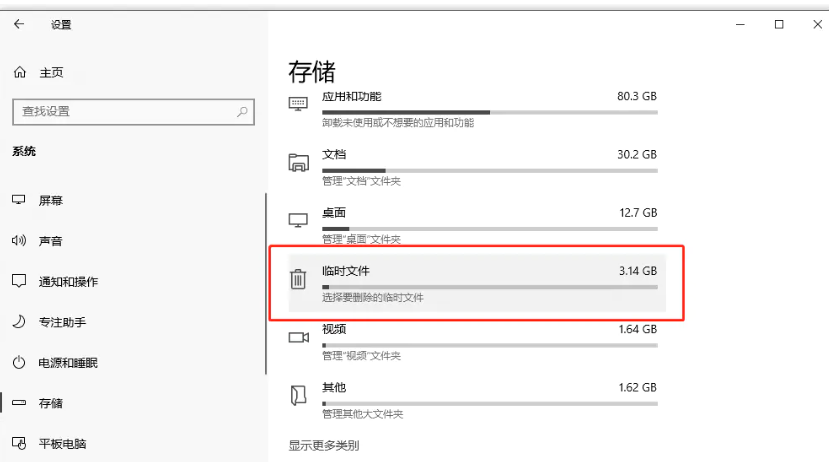The width and height of the screenshot is (829, 462).
Task: Open 临时文件 3.14 GB entry
Action: point(477,283)
